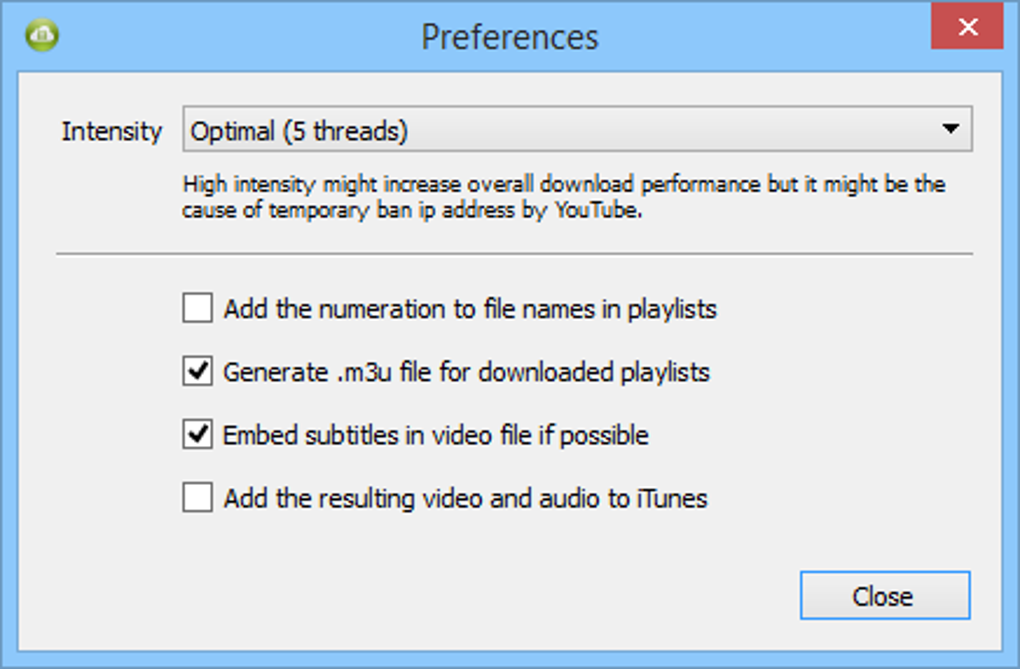
Task: Click the Generate .m3u file label text
Action: coord(466,372)
